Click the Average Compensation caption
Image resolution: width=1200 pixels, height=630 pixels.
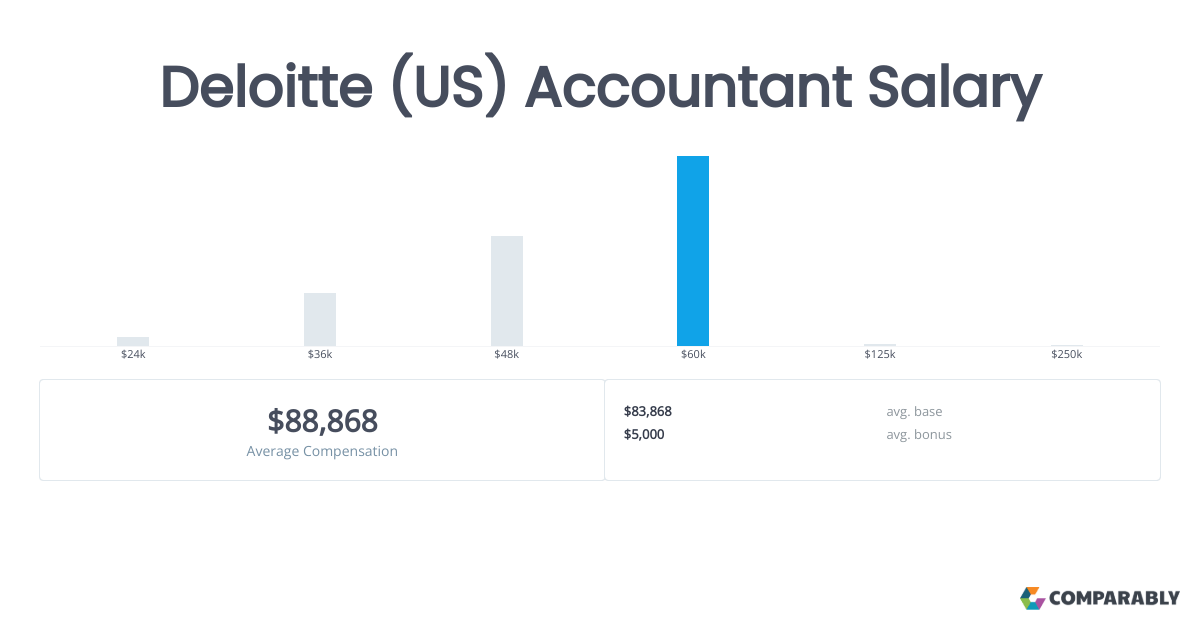pos(322,451)
